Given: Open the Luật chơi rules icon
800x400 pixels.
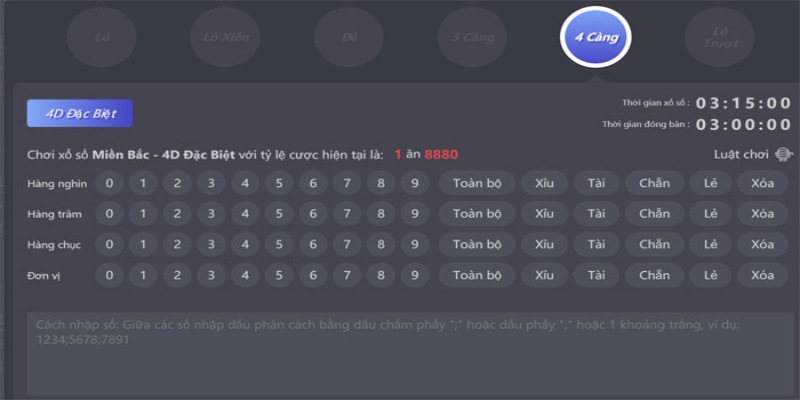Looking at the screenshot, I should pyautogui.click(x=784, y=154).
